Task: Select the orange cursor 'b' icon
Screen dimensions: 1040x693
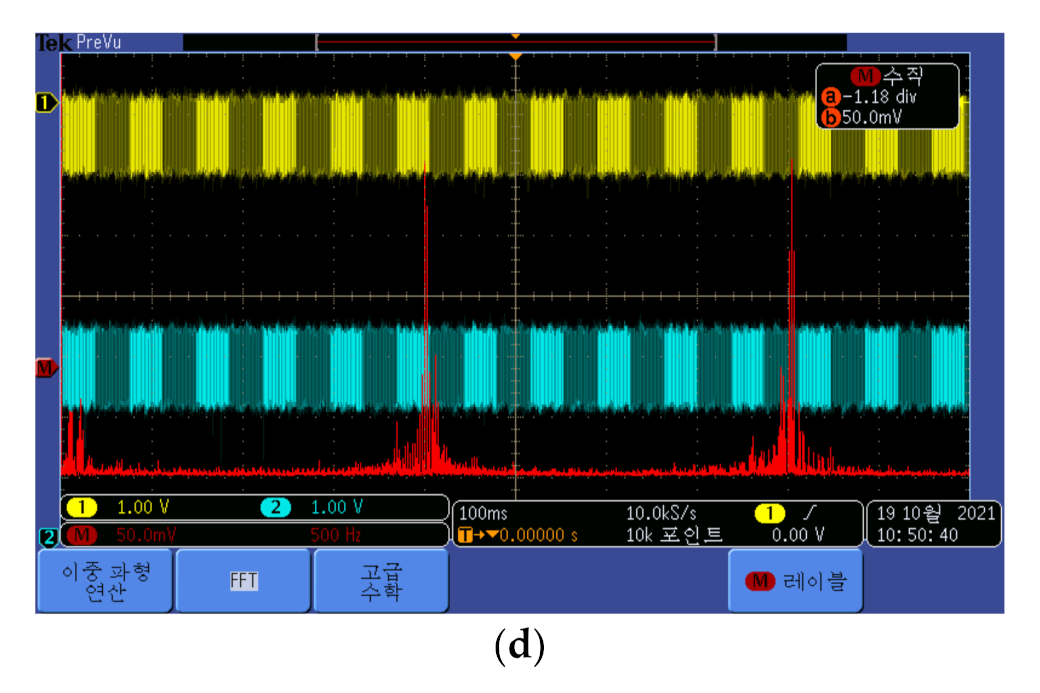Action: point(829,117)
